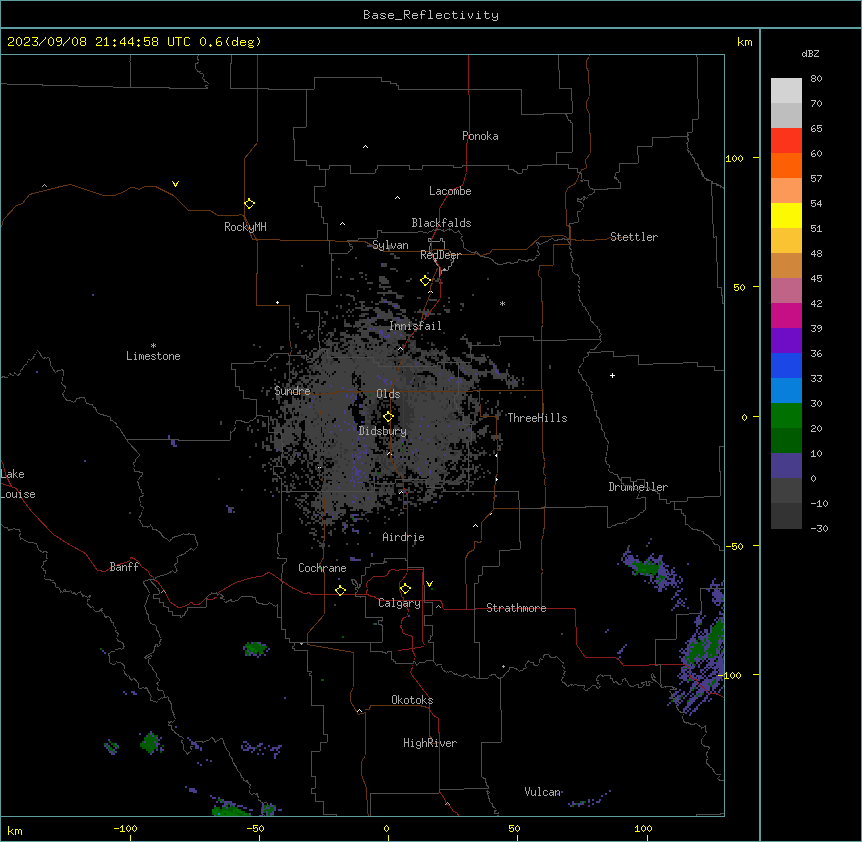This screenshot has height=842, width=862.
Task: Click the white asterisk marker east of Innisfail
Action: (x=502, y=303)
